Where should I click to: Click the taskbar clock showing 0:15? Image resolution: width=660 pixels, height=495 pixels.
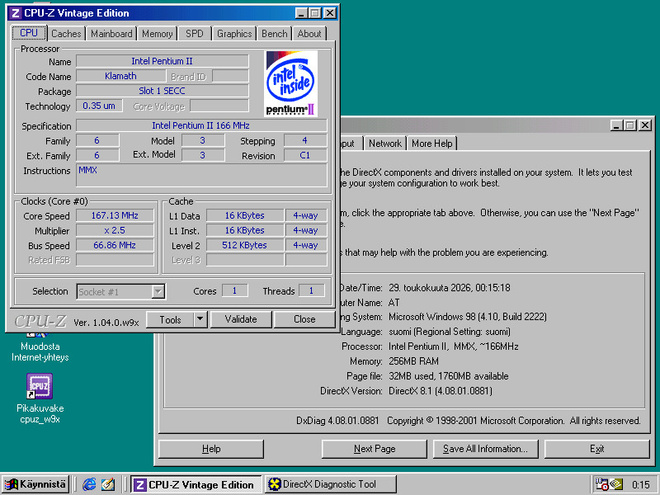click(641, 485)
